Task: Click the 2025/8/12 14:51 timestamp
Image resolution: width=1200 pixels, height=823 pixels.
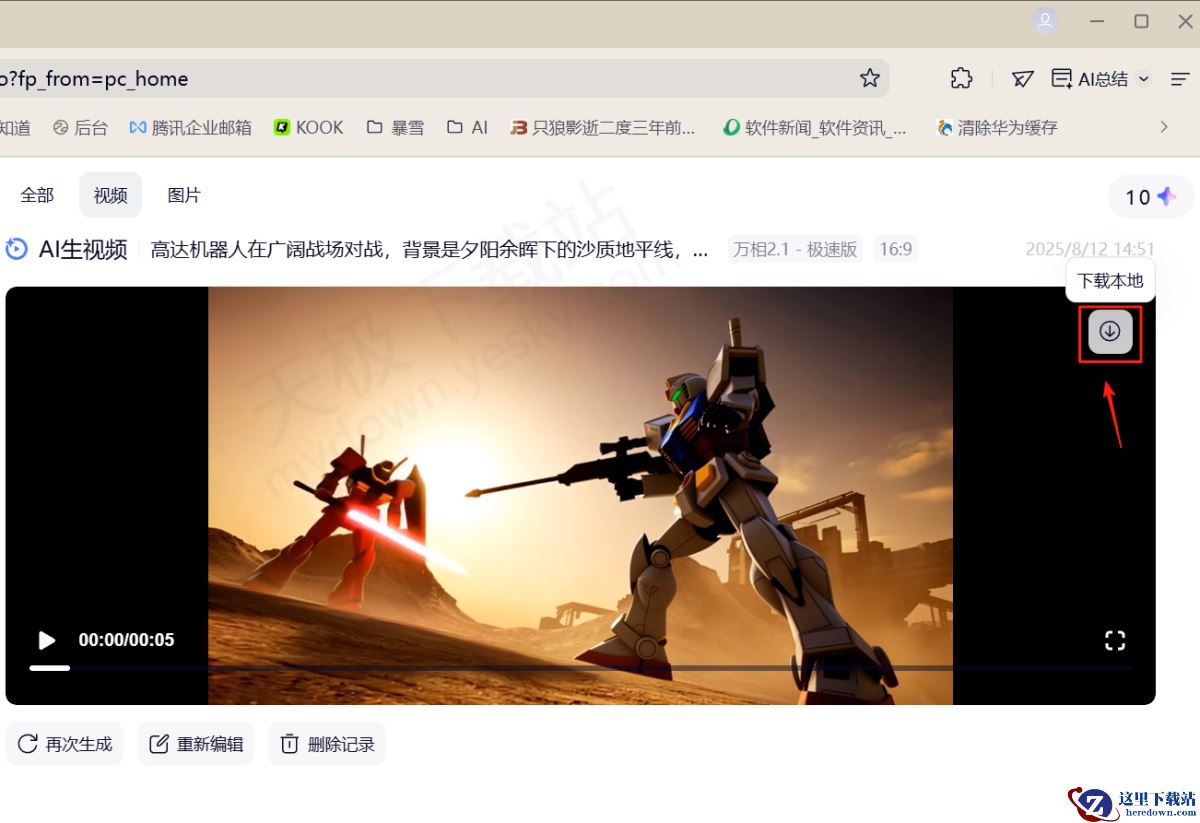Action: 1090,249
